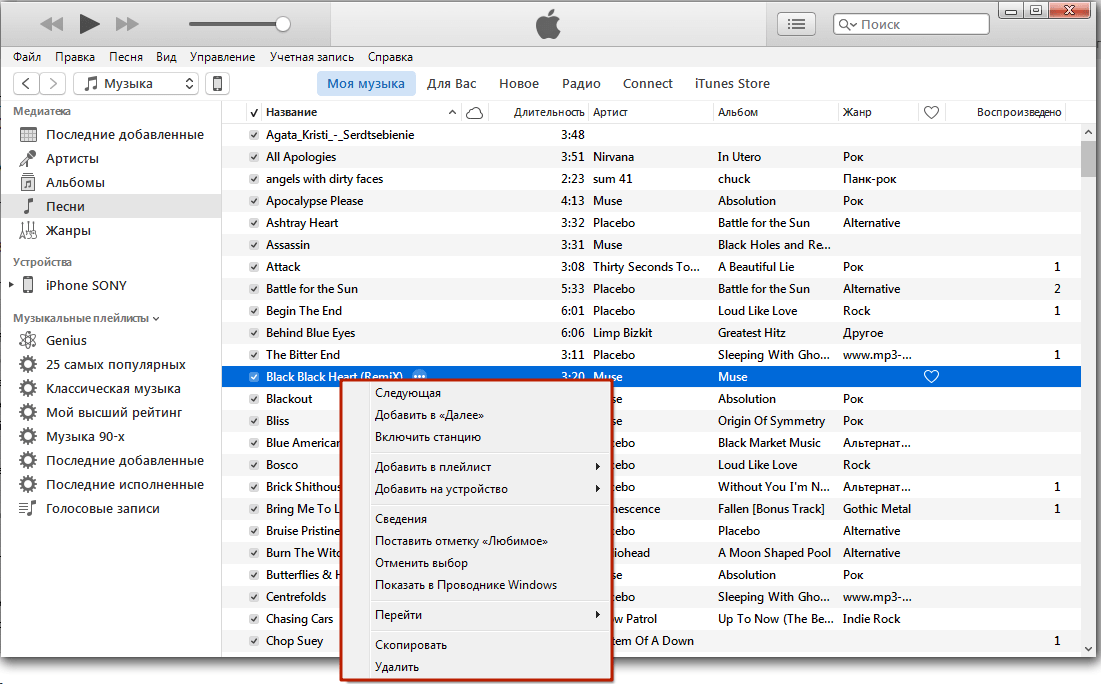Open the Музыка media type dropdown
1101x684 pixels.
(x=136, y=84)
